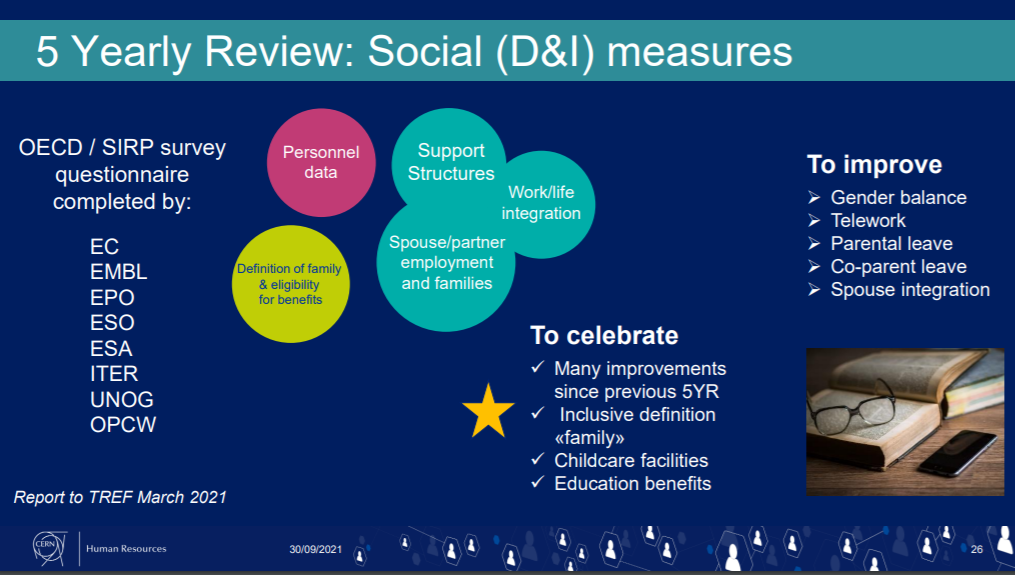Click the To improve heading

tap(874, 165)
